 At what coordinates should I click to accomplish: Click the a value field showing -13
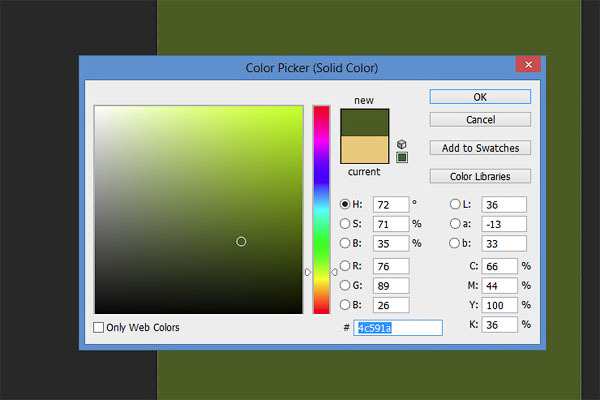504,224
